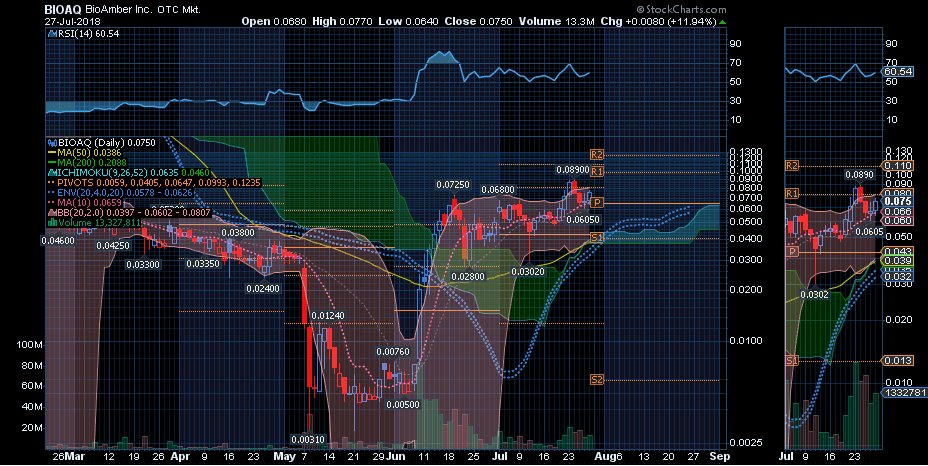Click the 0.07250 price label
The width and height of the screenshot is (928, 466).
point(453,185)
